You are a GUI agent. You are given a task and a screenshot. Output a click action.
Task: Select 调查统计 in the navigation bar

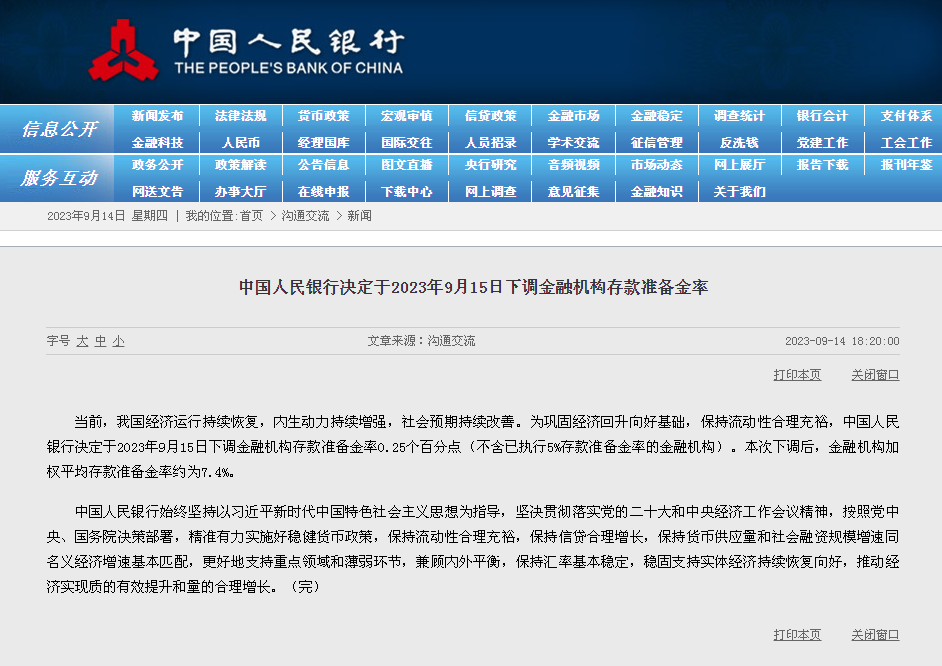pos(739,116)
